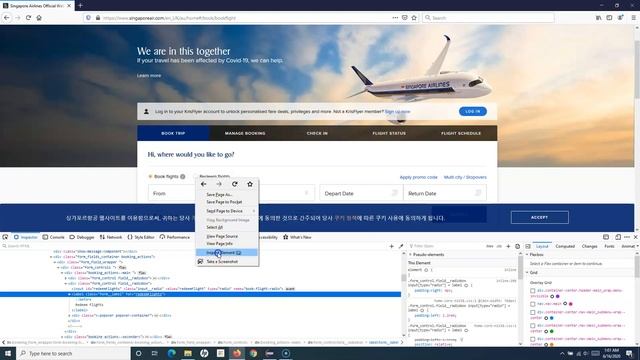
Task: Click the Depart Date field
Action: 361,193
